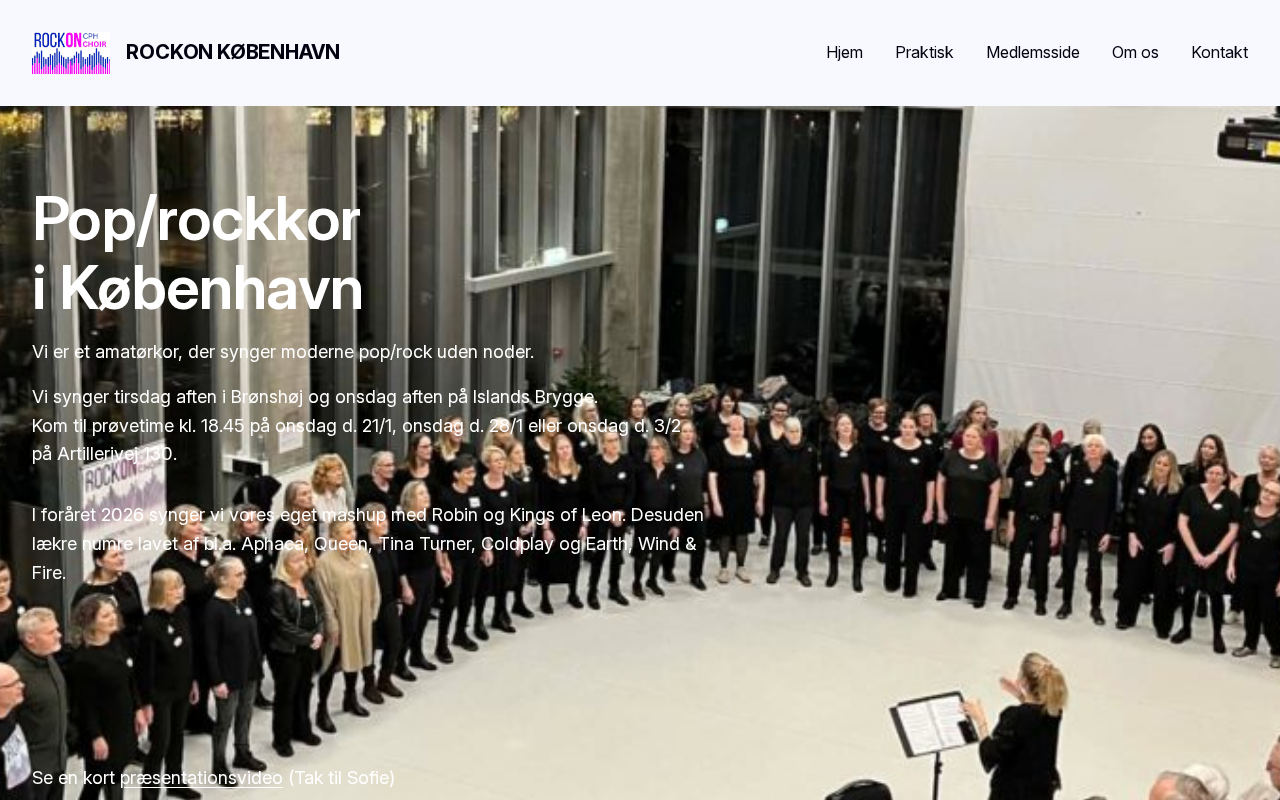Click the 'Se en kort' text before link
The width and height of the screenshot is (1280, 800).
(x=74, y=777)
